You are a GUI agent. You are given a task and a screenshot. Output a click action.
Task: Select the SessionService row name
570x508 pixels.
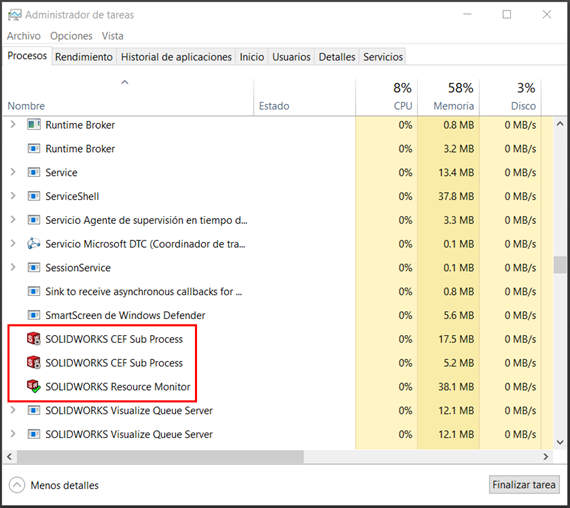point(78,268)
